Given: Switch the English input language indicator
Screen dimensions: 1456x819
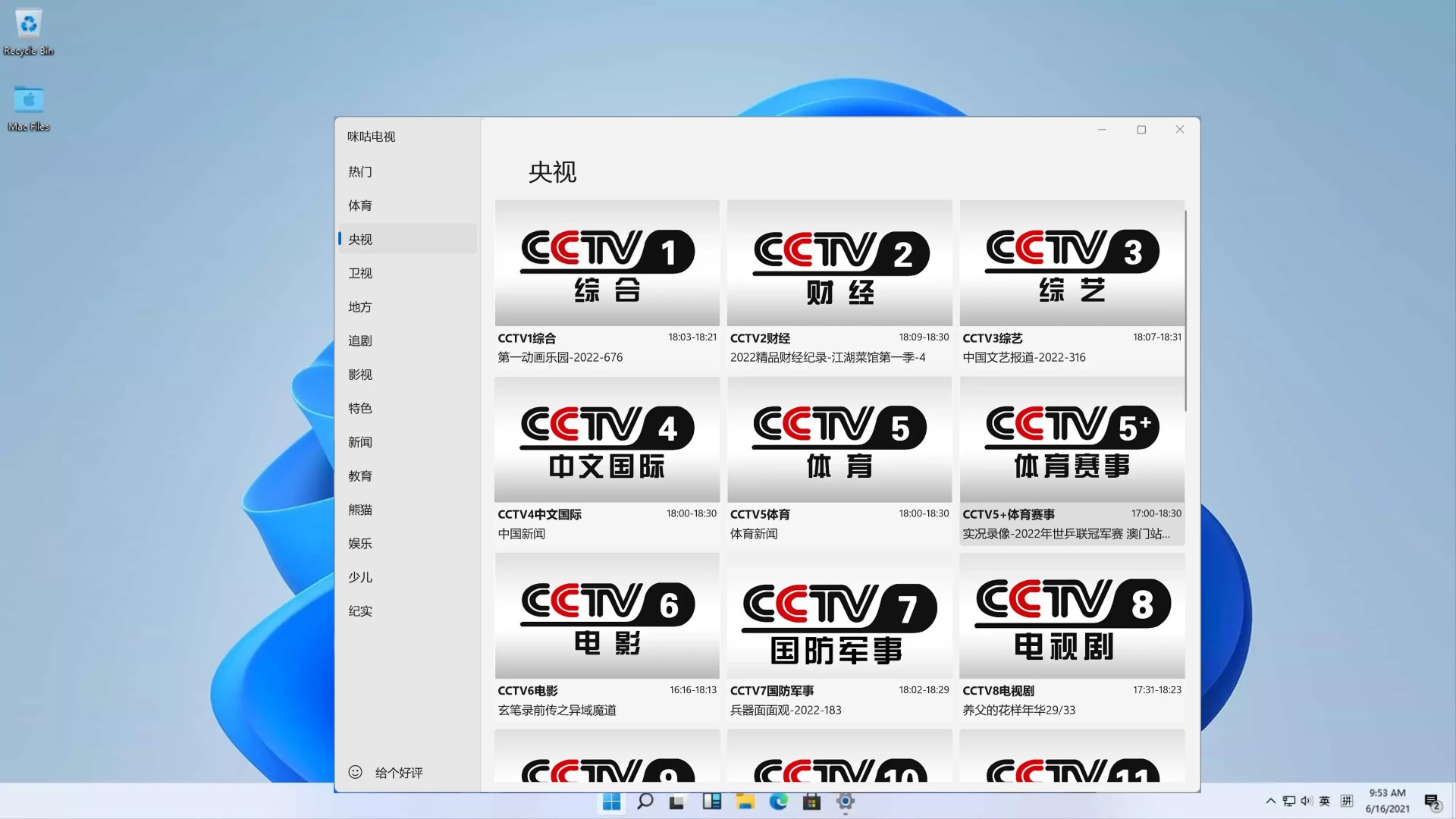Looking at the screenshot, I should [x=1325, y=801].
